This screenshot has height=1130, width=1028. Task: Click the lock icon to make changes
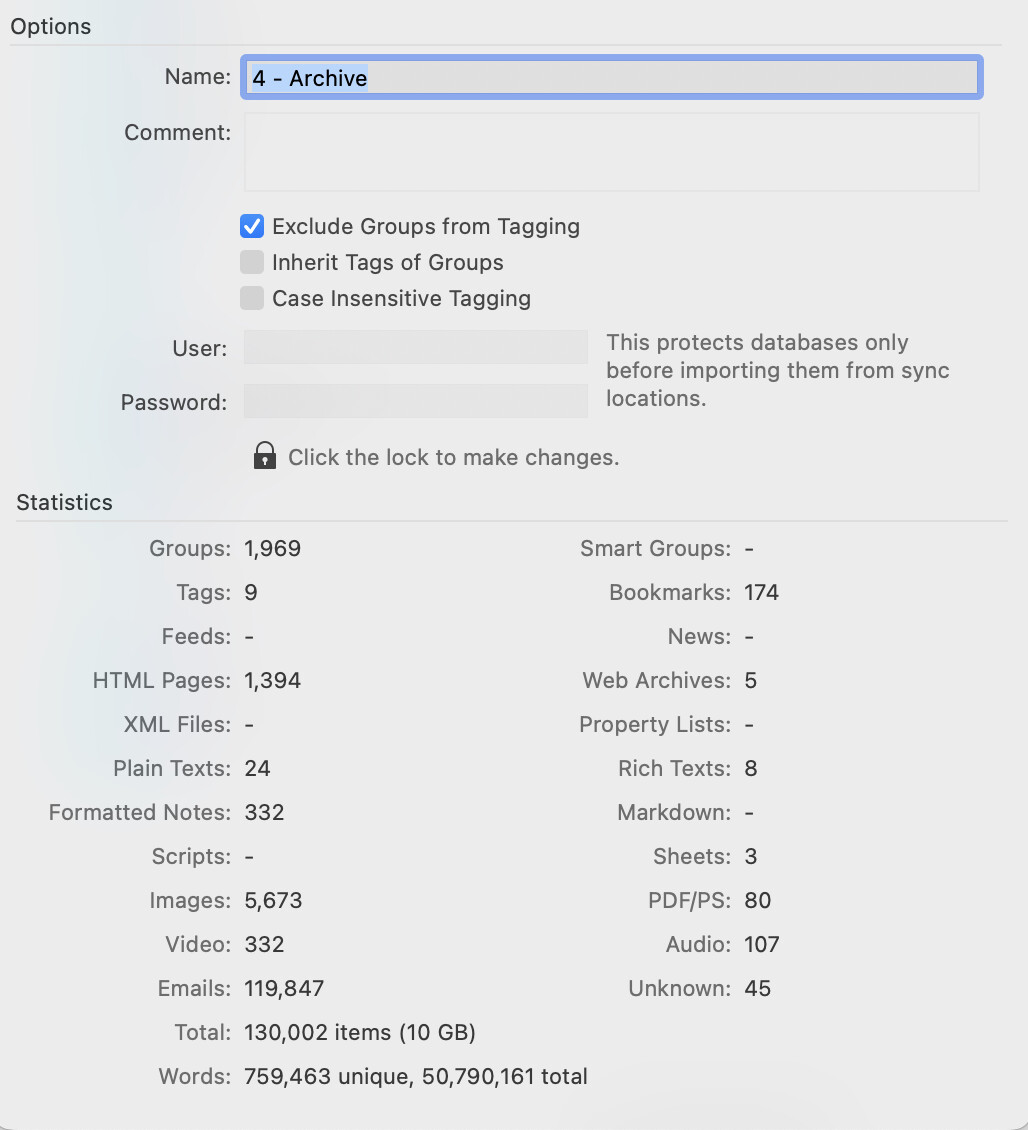coord(265,456)
